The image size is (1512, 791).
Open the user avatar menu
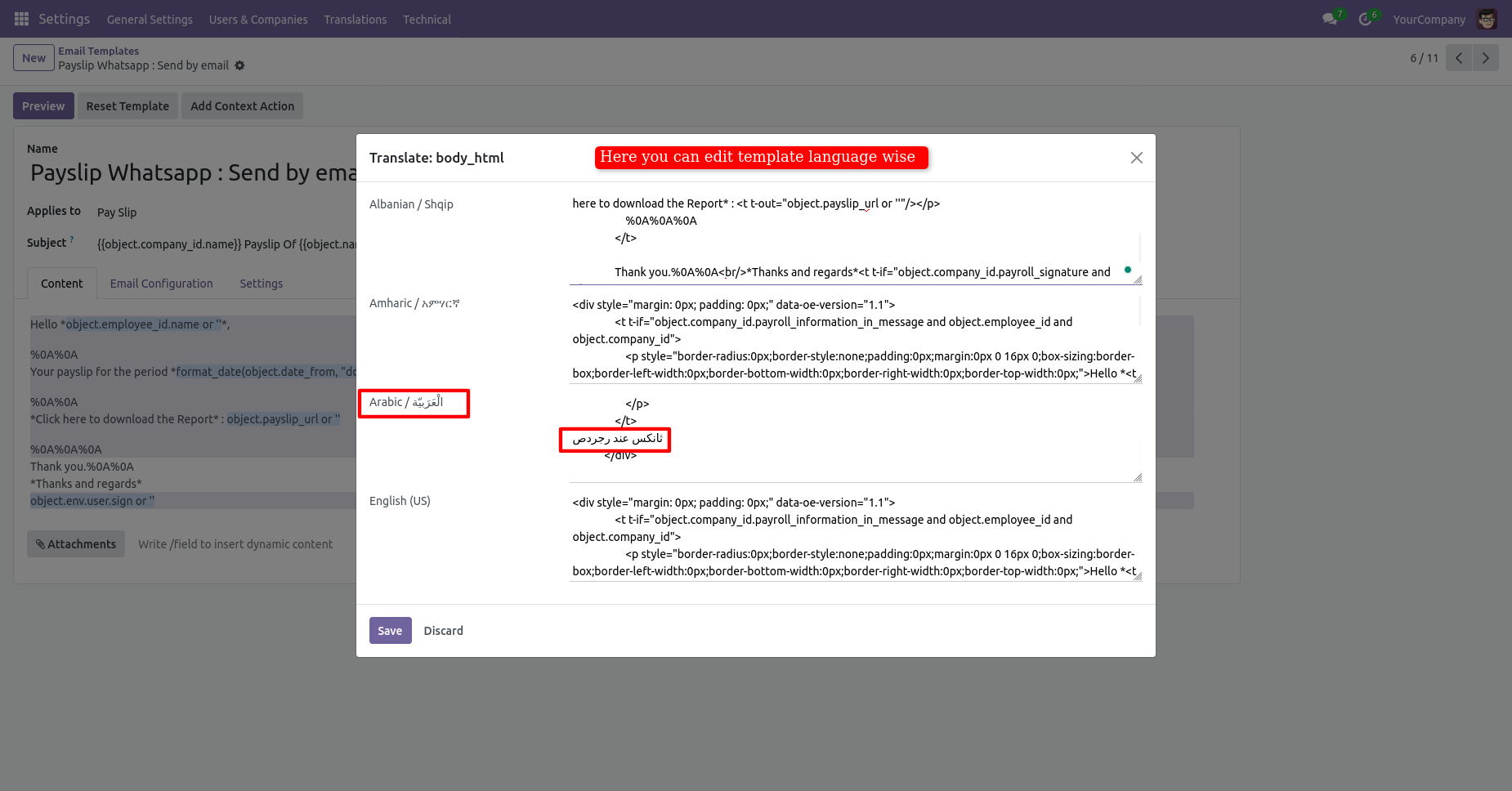(x=1487, y=19)
